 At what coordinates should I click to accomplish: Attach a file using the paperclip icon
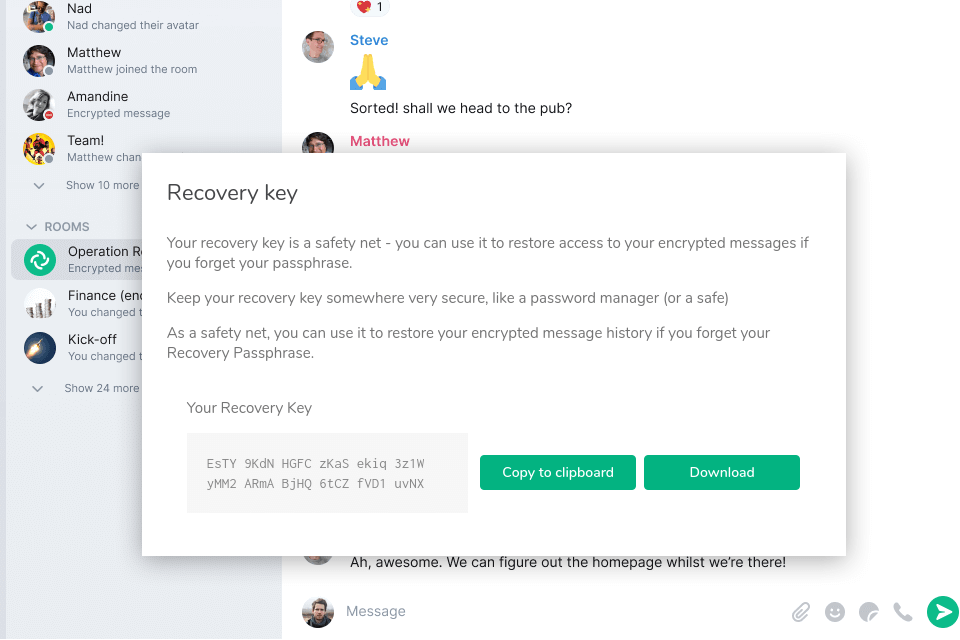pyautogui.click(x=800, y=611)
